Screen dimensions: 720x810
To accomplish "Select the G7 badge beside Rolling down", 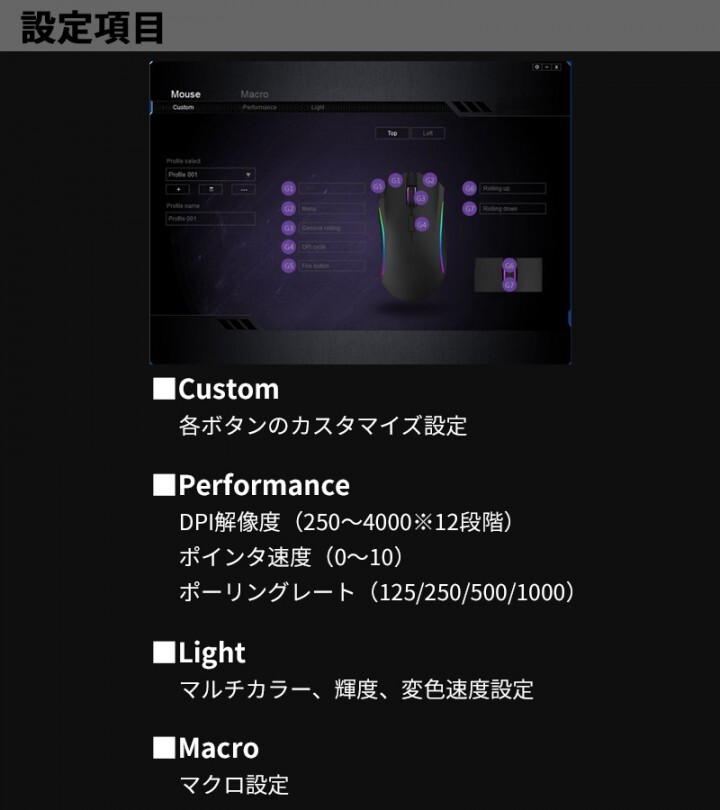I will click(x=469, y=209).
